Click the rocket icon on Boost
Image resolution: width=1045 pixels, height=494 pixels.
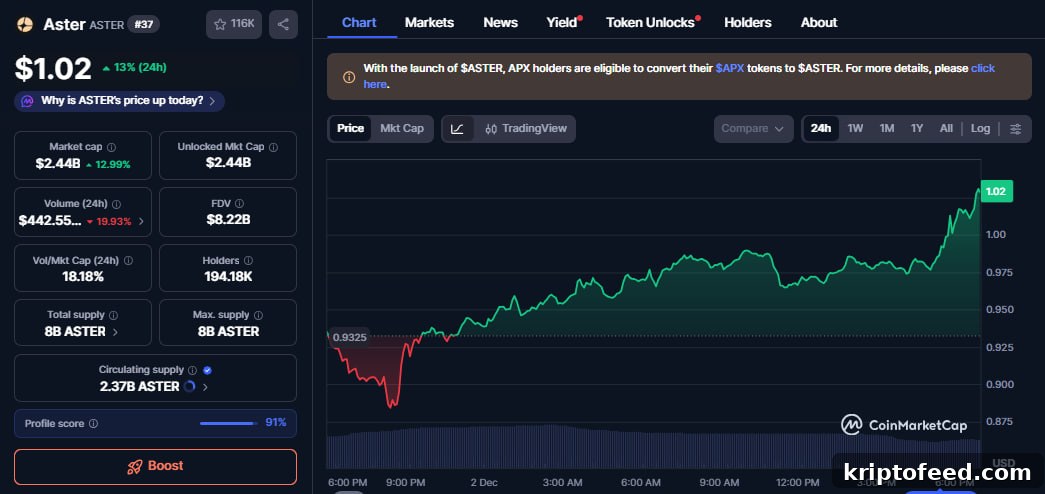tap(135, 467)
